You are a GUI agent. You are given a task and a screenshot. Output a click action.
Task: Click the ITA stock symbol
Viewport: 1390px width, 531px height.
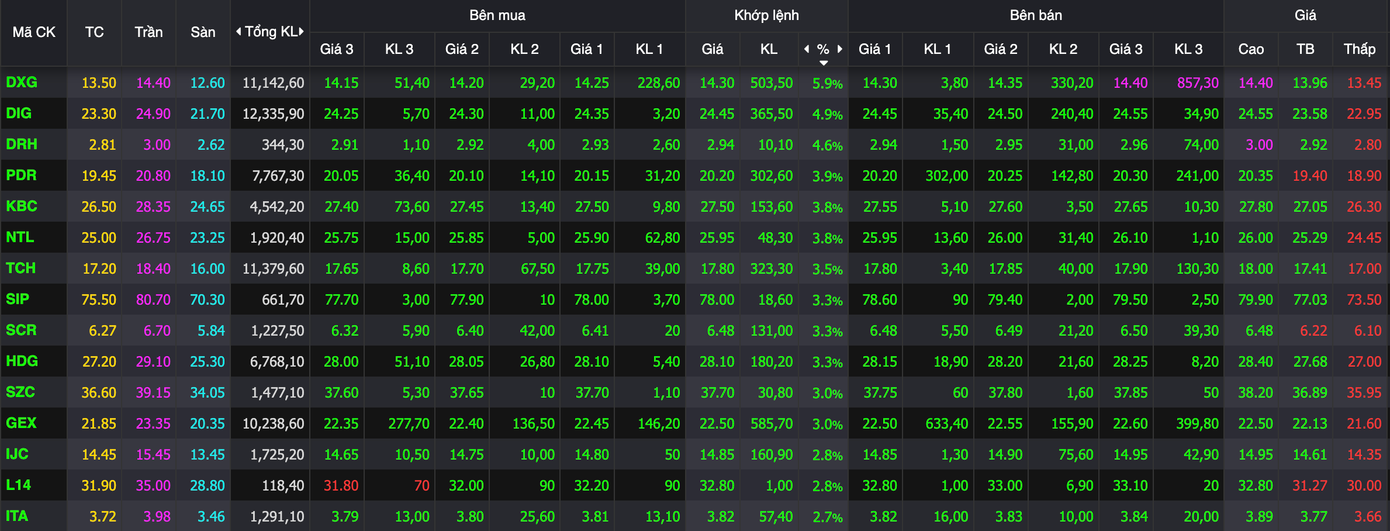tap(18, 517)
